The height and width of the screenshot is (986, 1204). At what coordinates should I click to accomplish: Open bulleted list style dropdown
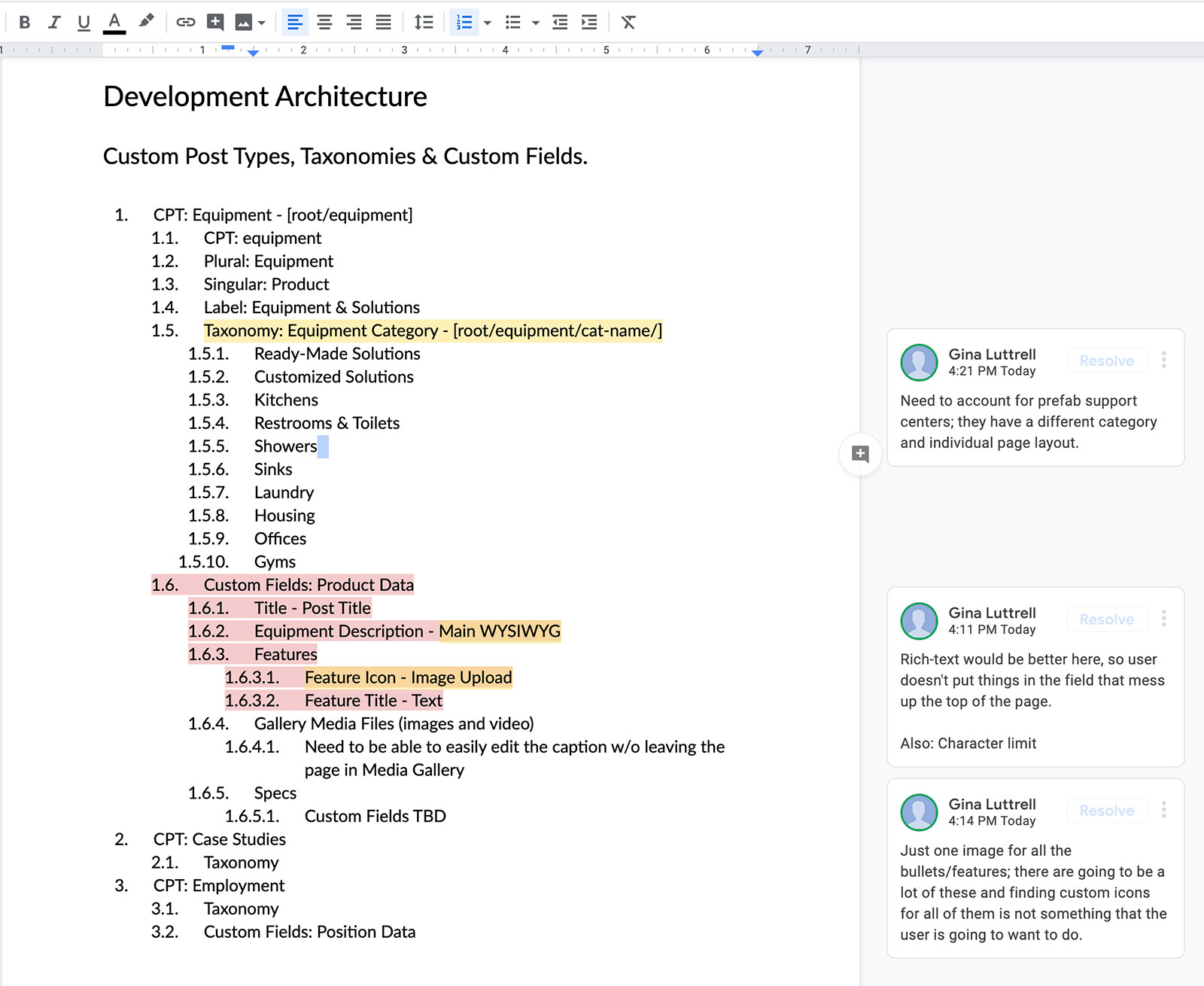536,23
